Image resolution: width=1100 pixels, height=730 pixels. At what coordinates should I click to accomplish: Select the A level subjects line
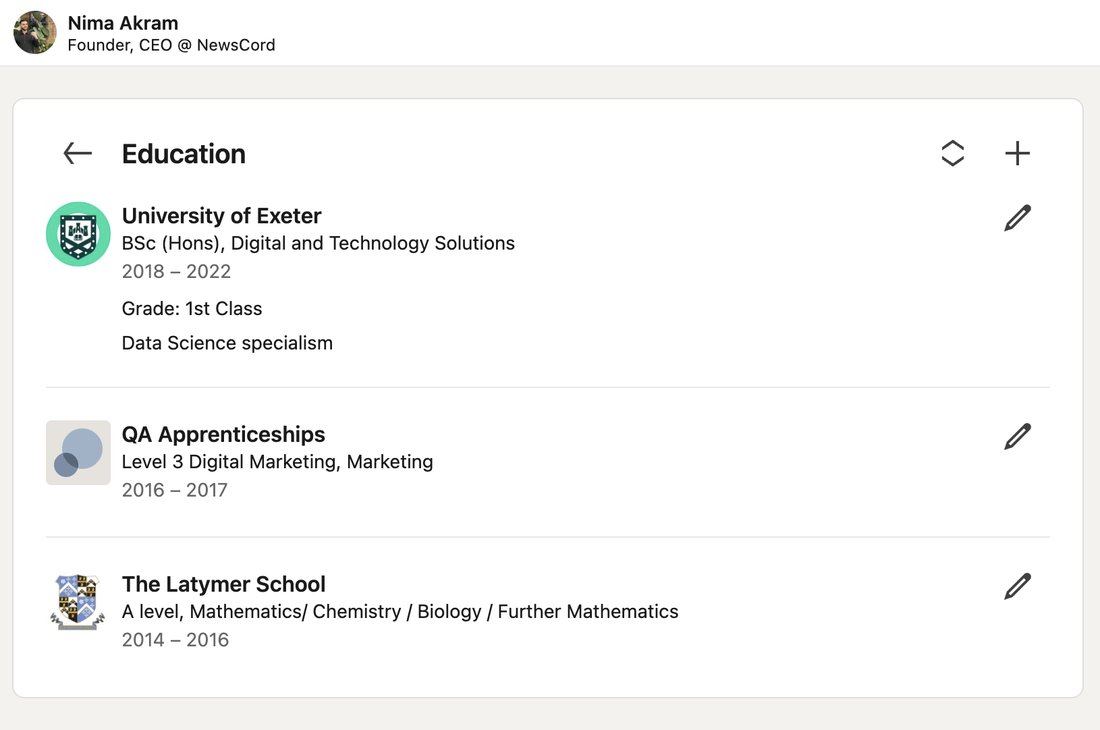[400, 611]
